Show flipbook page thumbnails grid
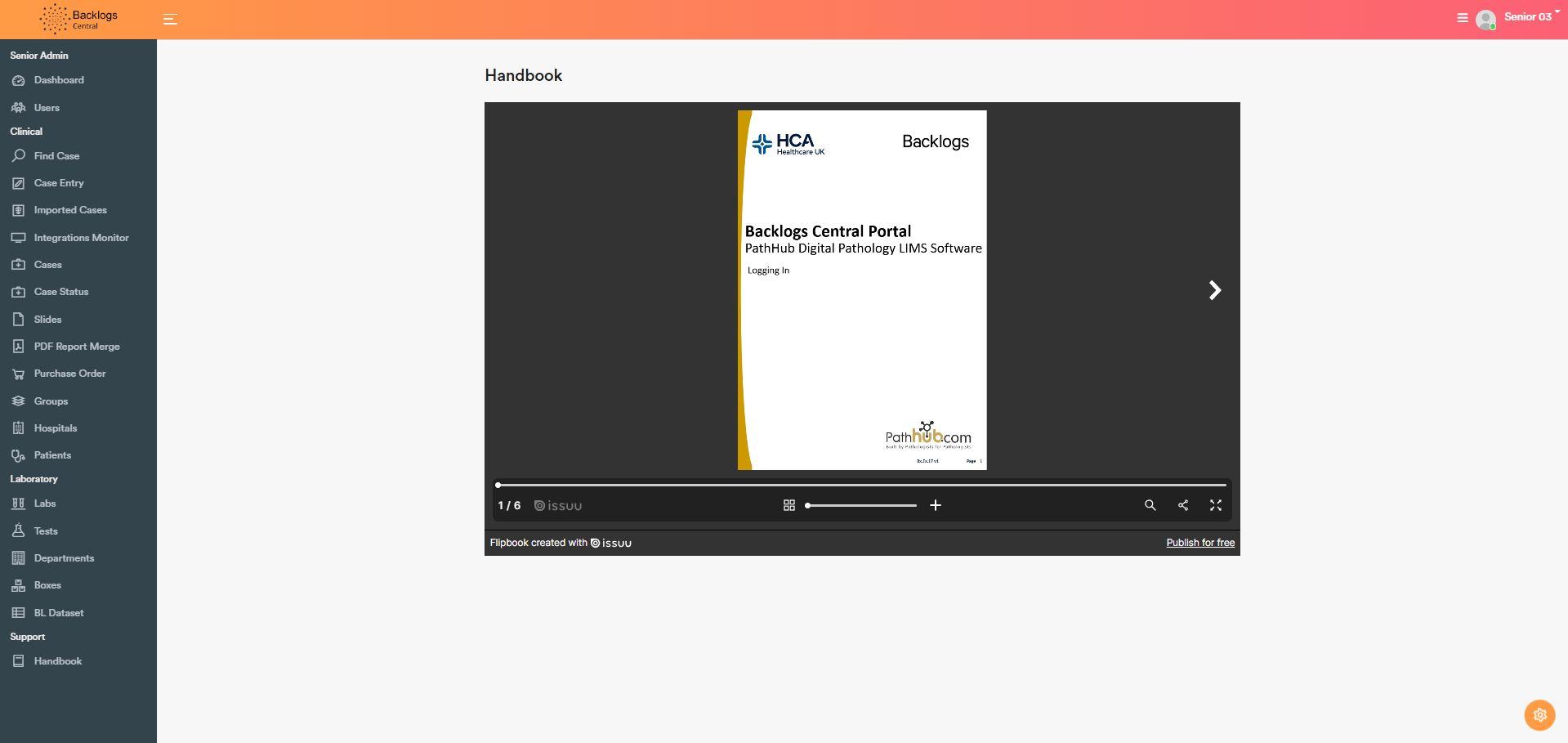 [789, 505]
